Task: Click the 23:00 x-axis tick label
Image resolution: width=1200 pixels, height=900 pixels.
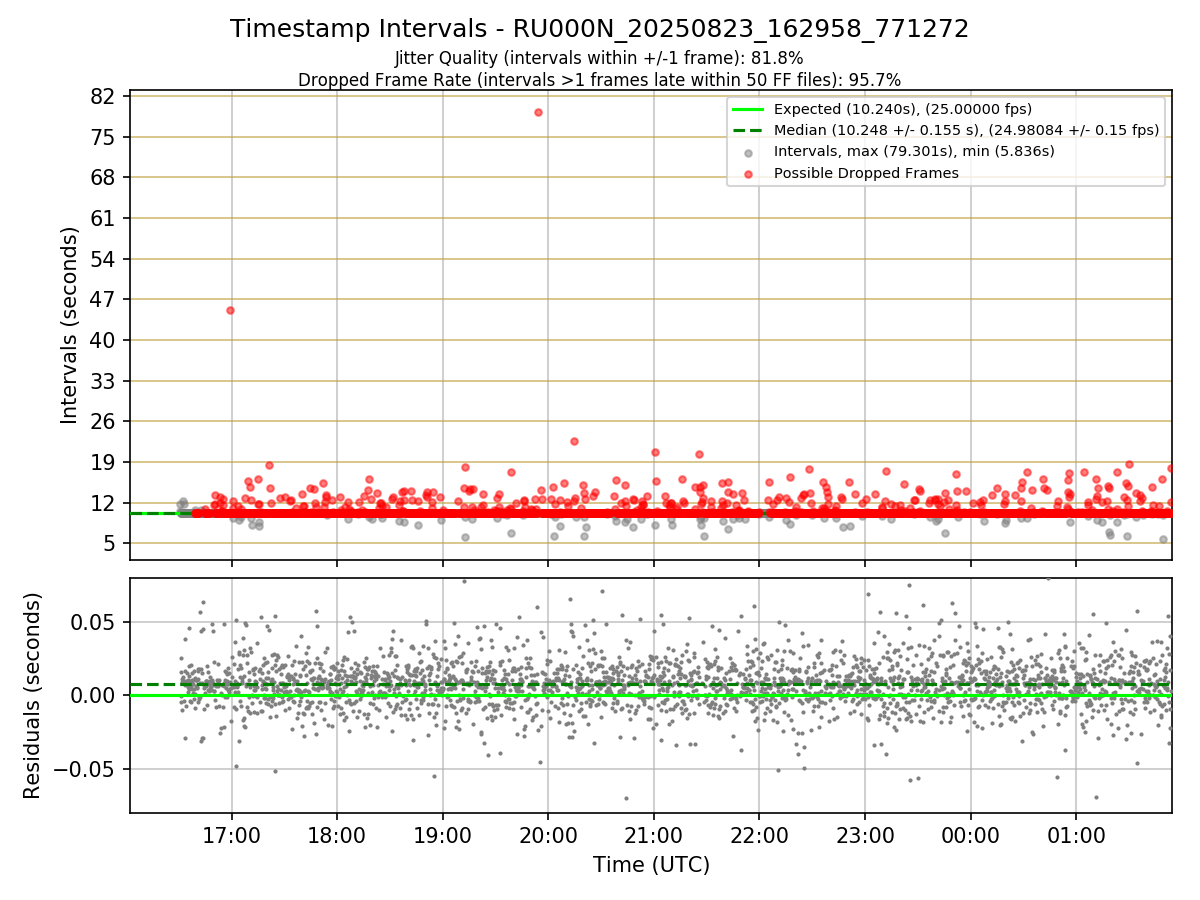Action: (x=865, y=835)
